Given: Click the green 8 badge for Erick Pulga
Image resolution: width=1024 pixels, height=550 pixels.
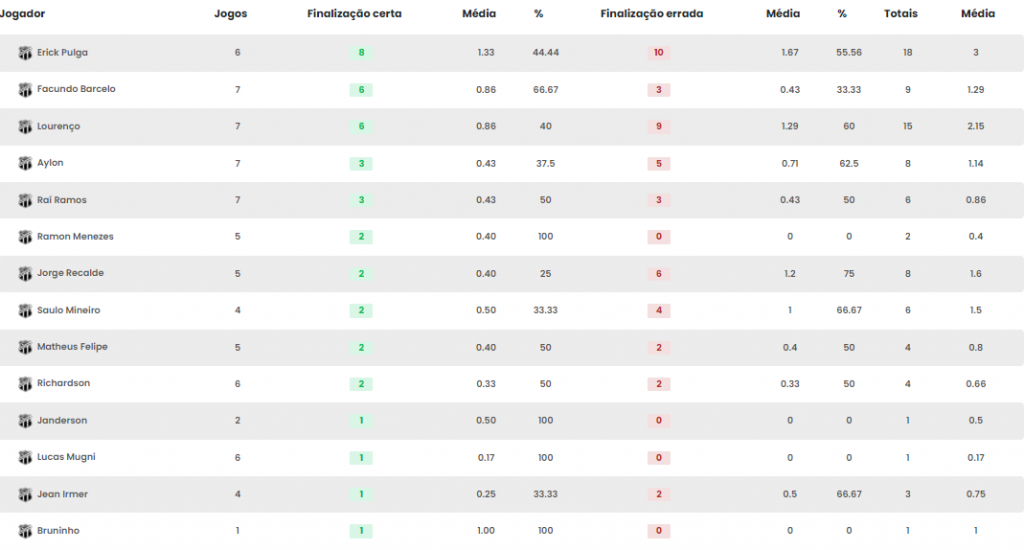Looking at the screenshot, I should click(361, 53).
